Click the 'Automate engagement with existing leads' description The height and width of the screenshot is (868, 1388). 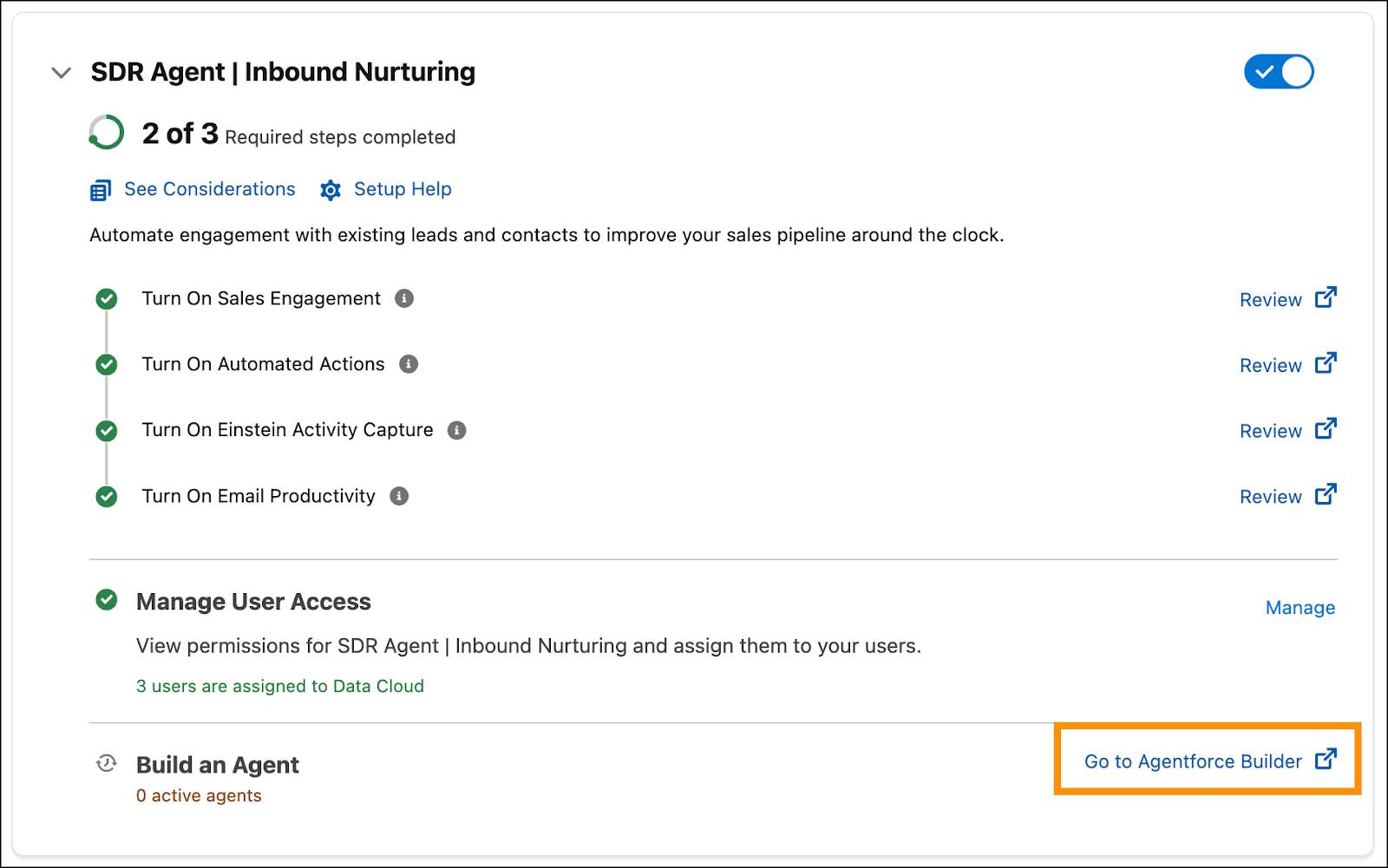tap(547, 235)
